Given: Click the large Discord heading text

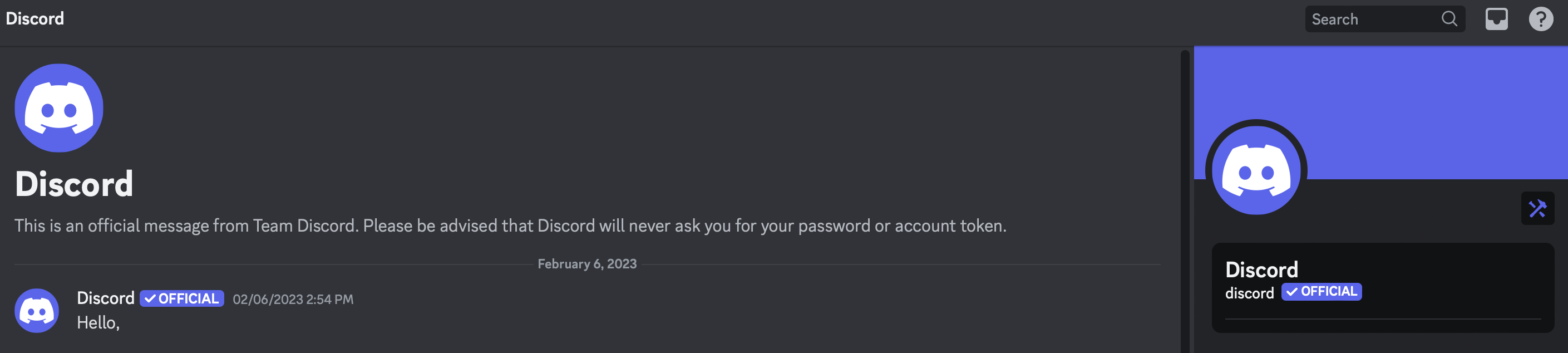Looking at the screenshot, I should (x=73, y=184).
